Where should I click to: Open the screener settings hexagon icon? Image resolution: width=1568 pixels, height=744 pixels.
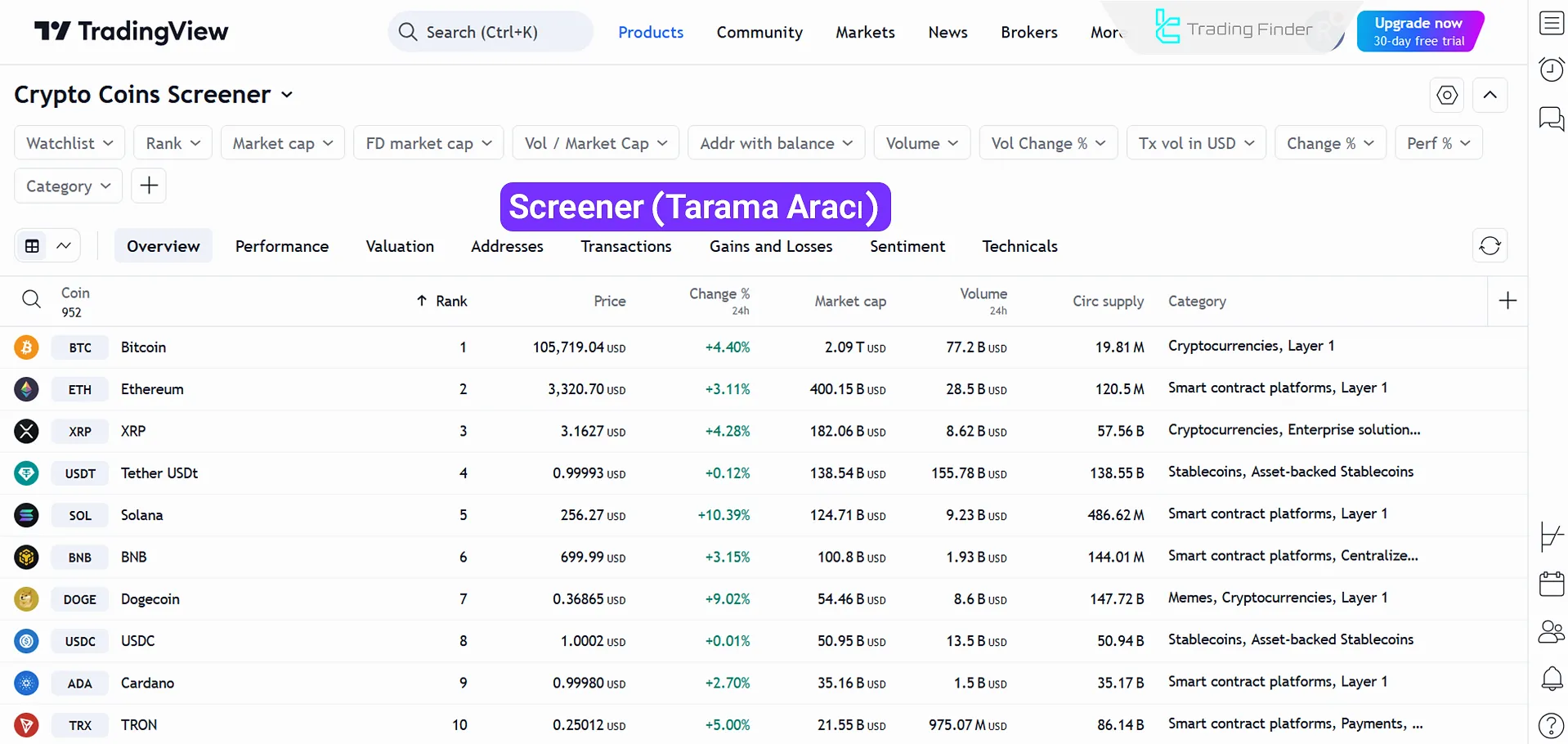tap(1446, 95)
